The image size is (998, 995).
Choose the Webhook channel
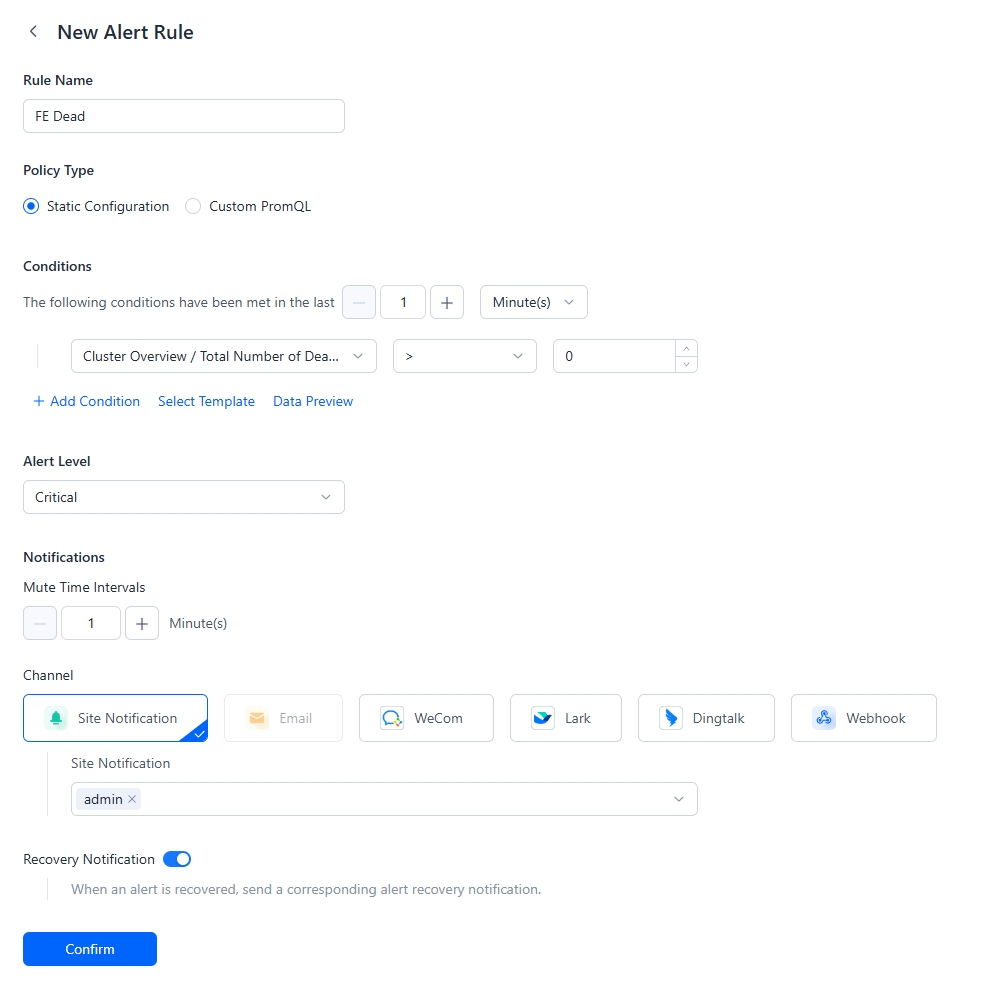pyautogui.click(x=863, y=718)
